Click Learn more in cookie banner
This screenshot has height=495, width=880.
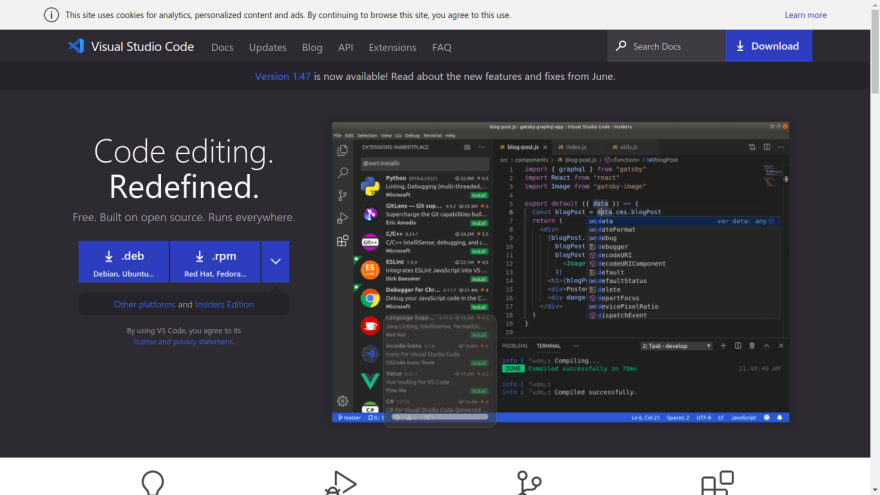805,15
